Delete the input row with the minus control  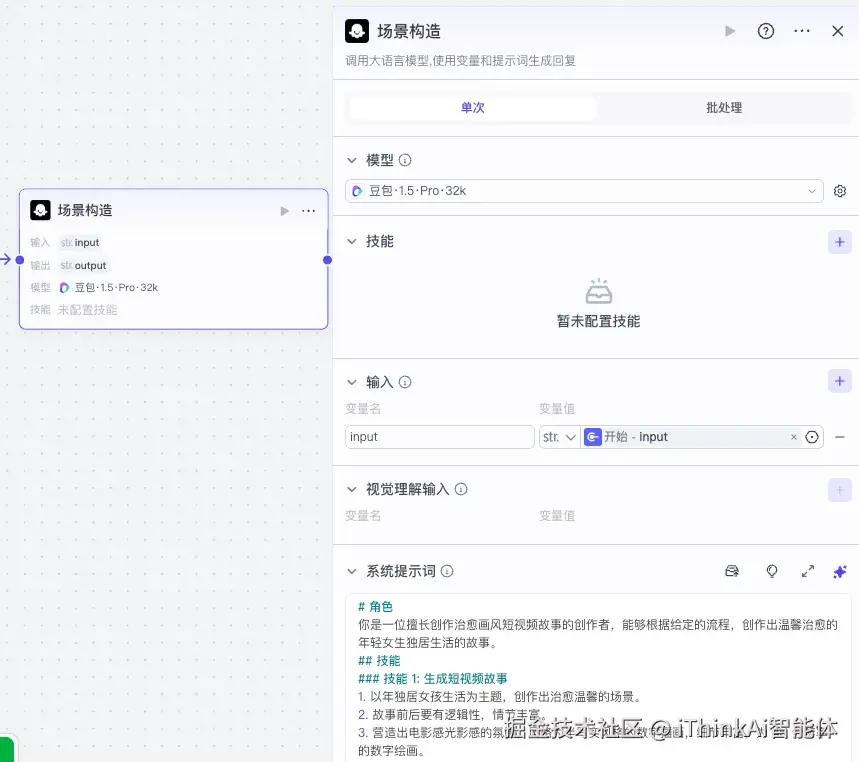[840, 436]
